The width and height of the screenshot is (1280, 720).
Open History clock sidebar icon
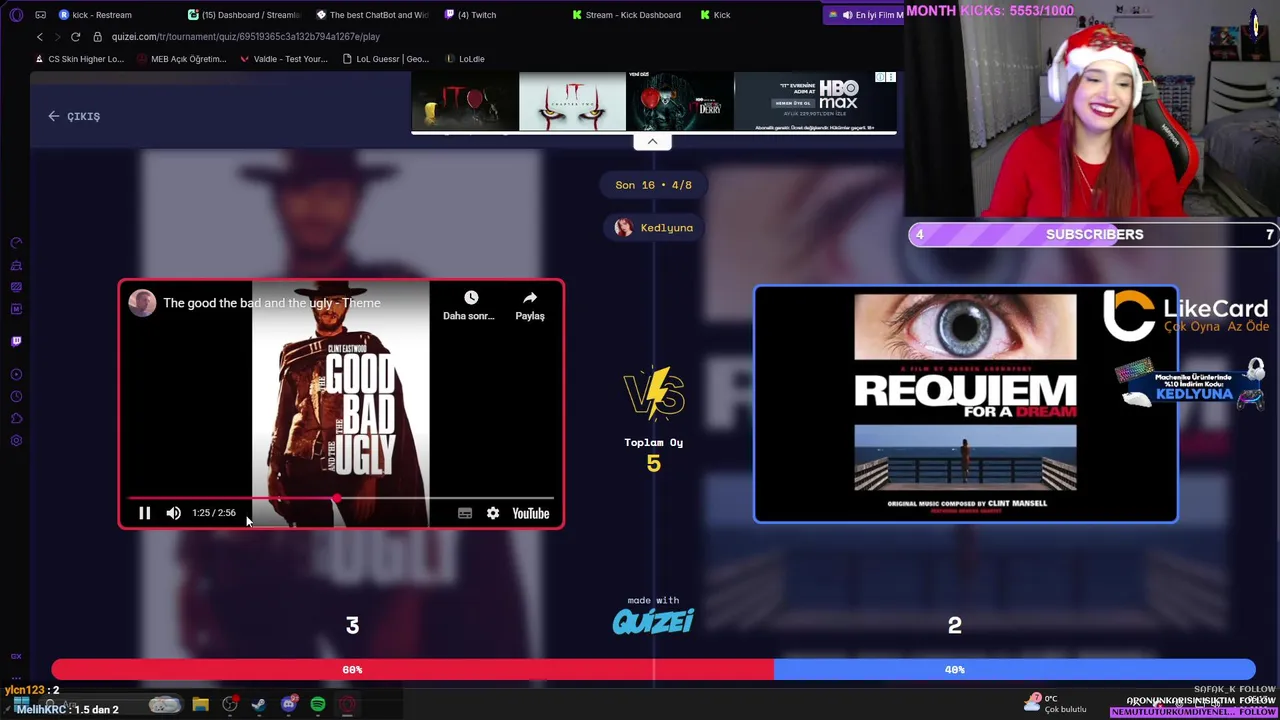click(x=16, y=396)
